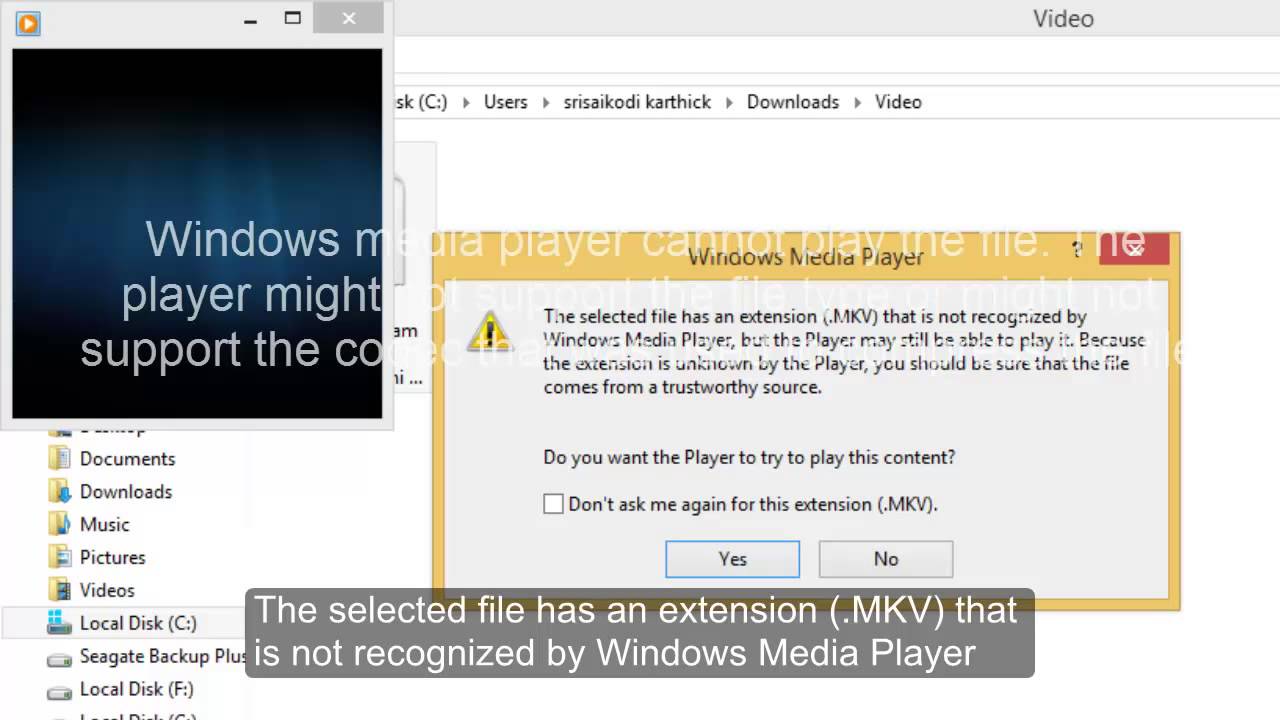1280x720 pixels.
Task: Click Users in the address bar path
Action: pos(505,102)
